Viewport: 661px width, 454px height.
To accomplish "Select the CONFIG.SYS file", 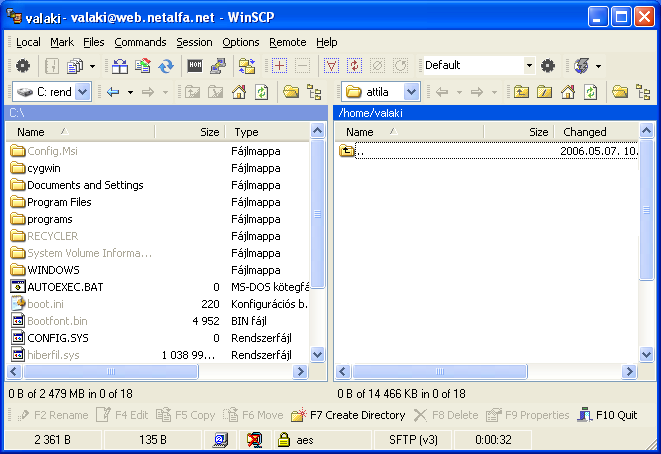I will click(x=50, y=338).
